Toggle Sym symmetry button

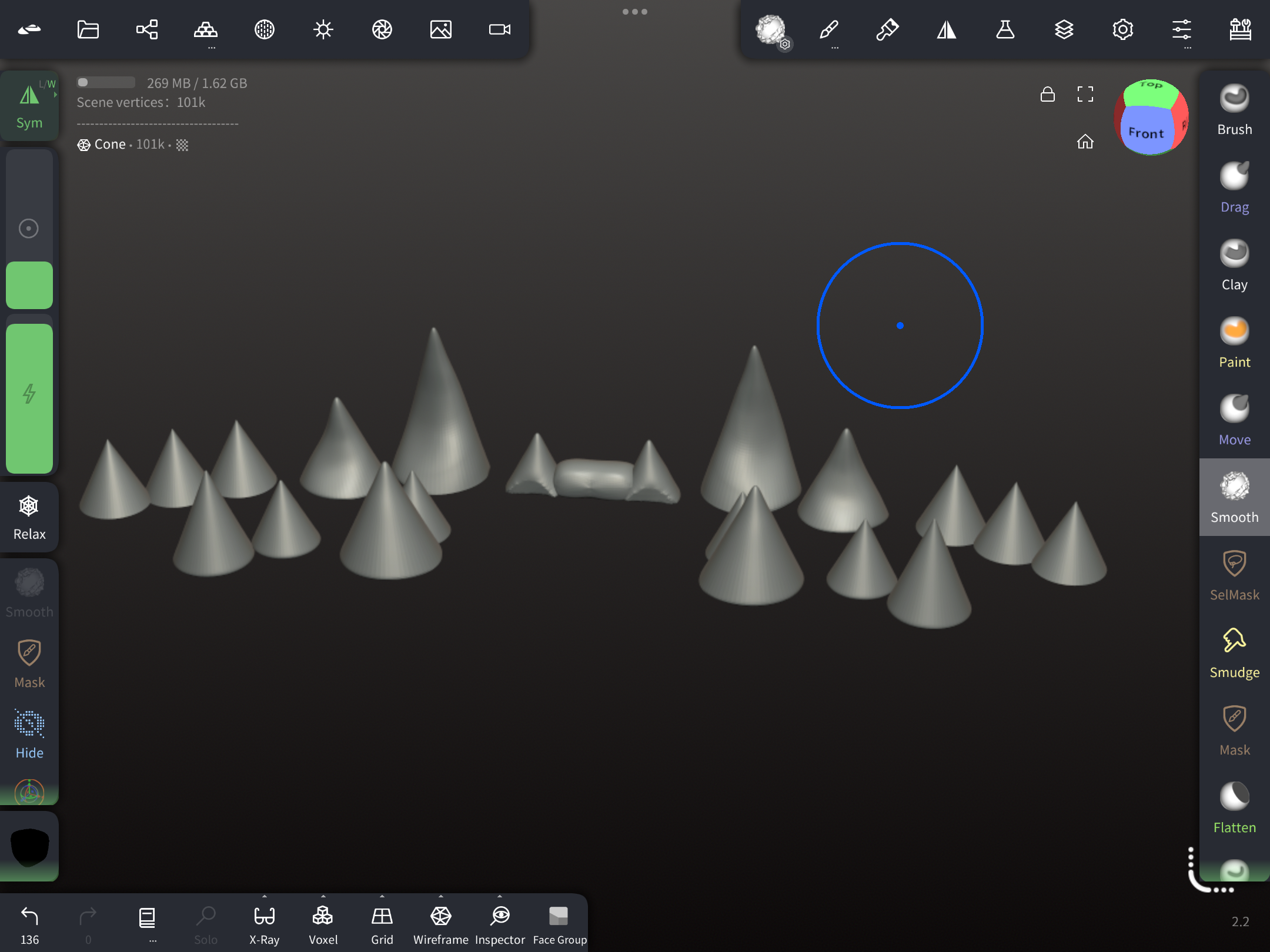[x=29, y=106]
